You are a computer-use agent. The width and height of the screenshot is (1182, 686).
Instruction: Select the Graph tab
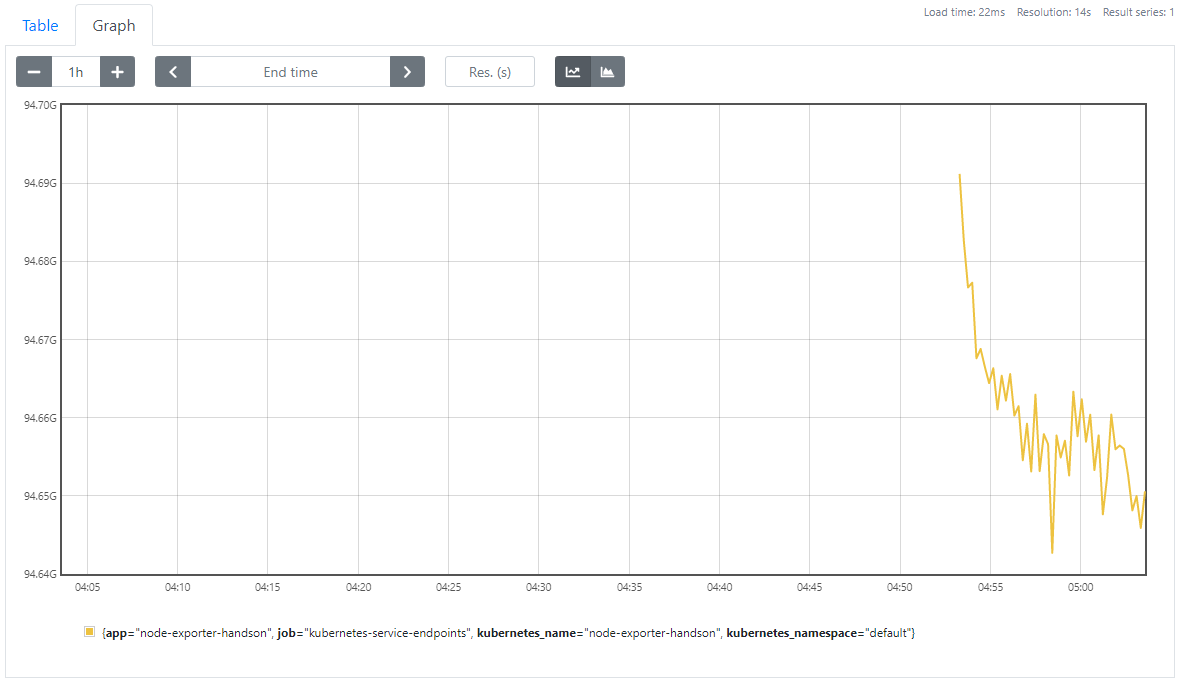114,26
